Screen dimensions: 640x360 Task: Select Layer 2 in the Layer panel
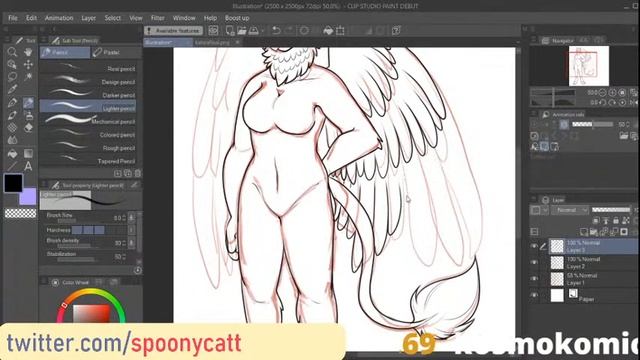[592, 262]
